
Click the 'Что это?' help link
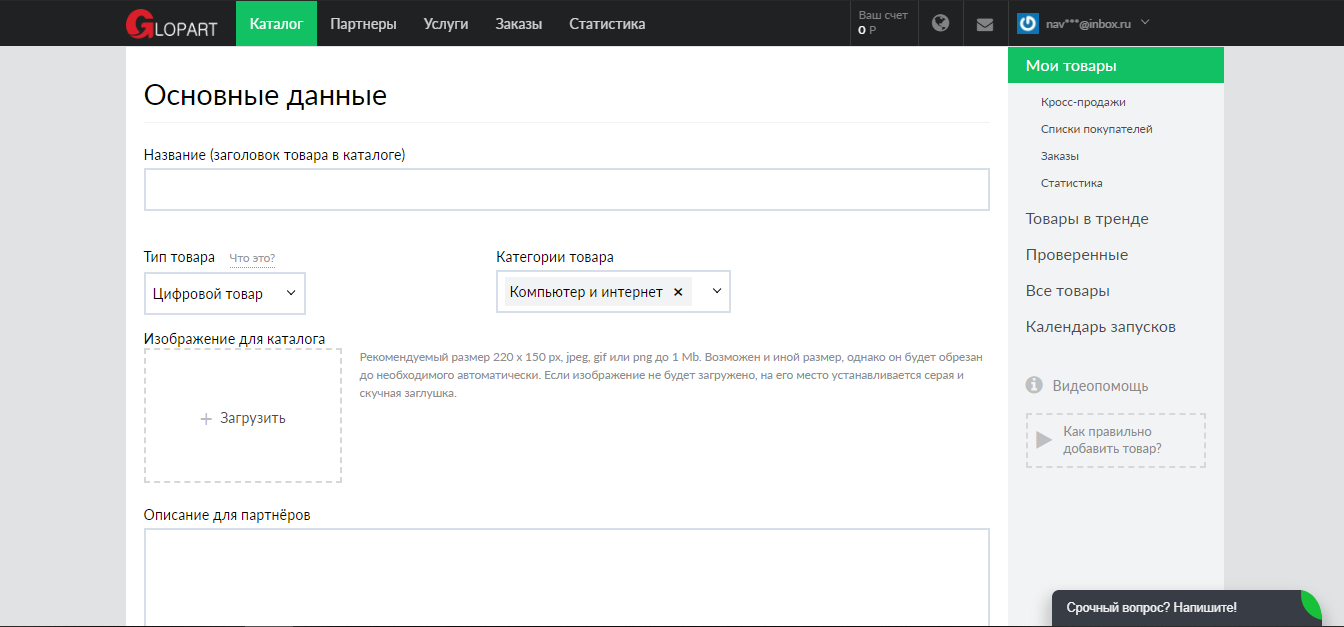[x=252, y=258]
